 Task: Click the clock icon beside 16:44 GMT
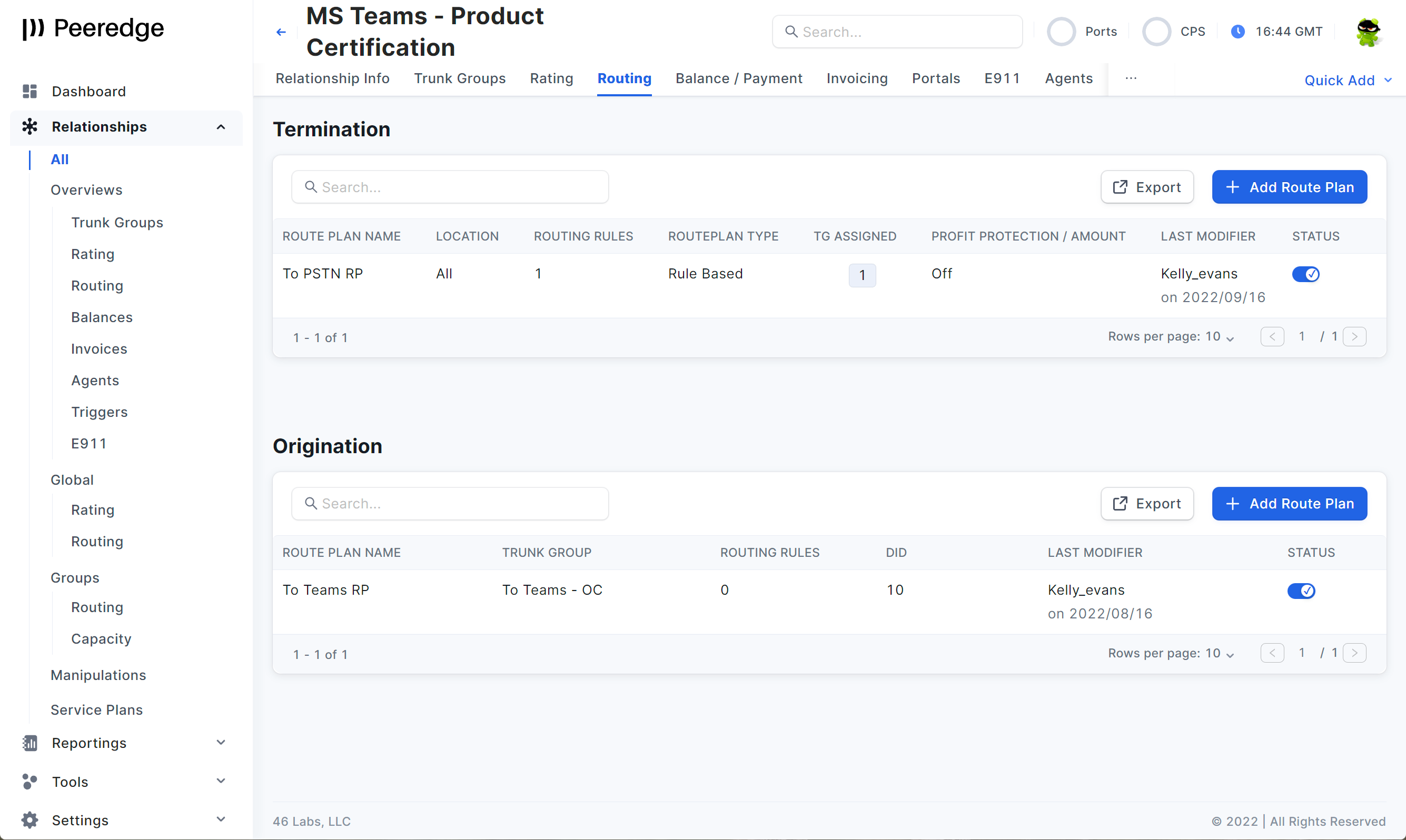1238,32
